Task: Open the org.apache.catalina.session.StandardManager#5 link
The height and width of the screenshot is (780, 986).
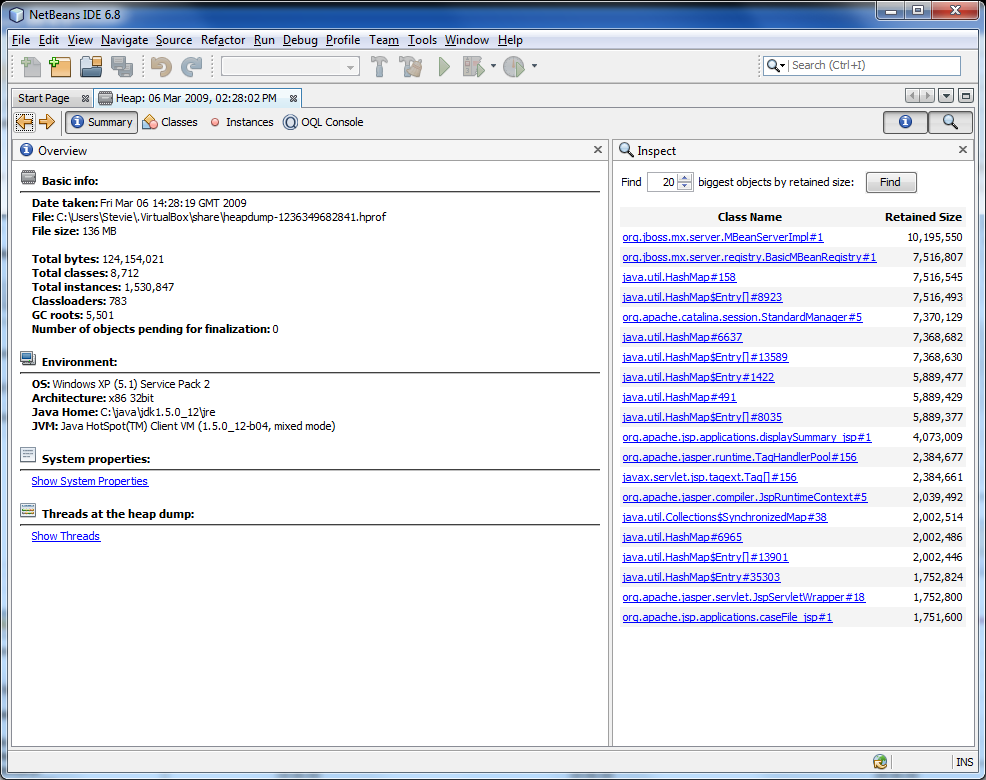Action: (742, 317)
